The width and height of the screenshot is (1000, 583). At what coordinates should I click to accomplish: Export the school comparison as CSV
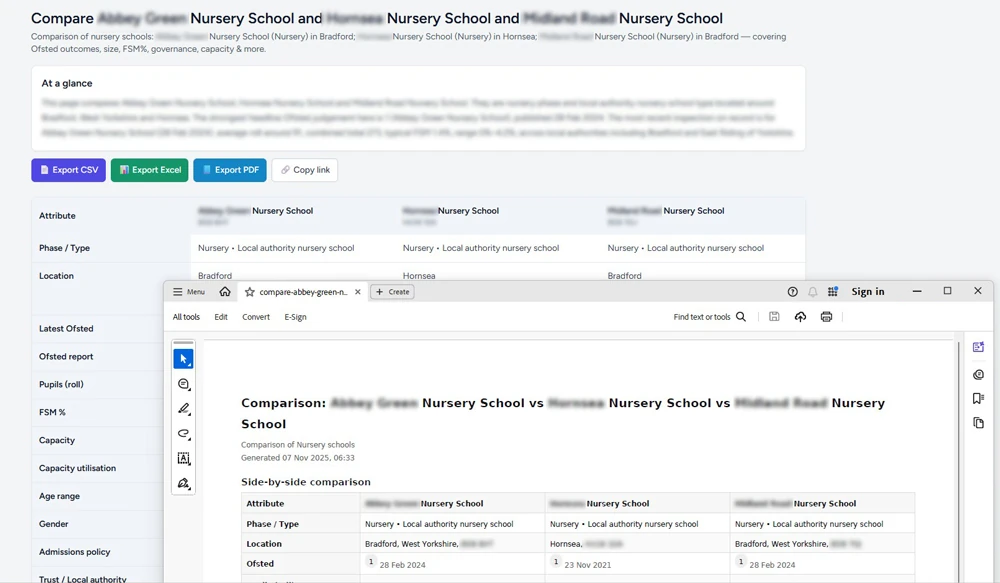(68, 170)
